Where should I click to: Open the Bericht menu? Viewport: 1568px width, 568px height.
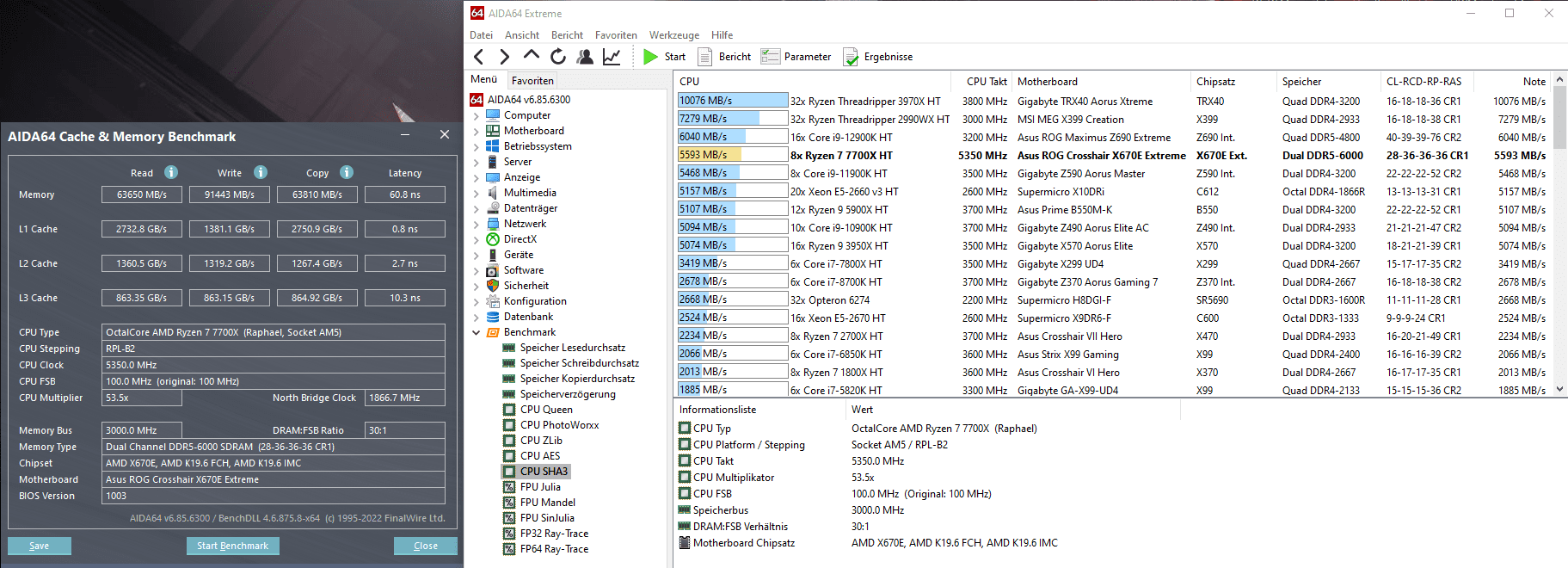[567, 35]
